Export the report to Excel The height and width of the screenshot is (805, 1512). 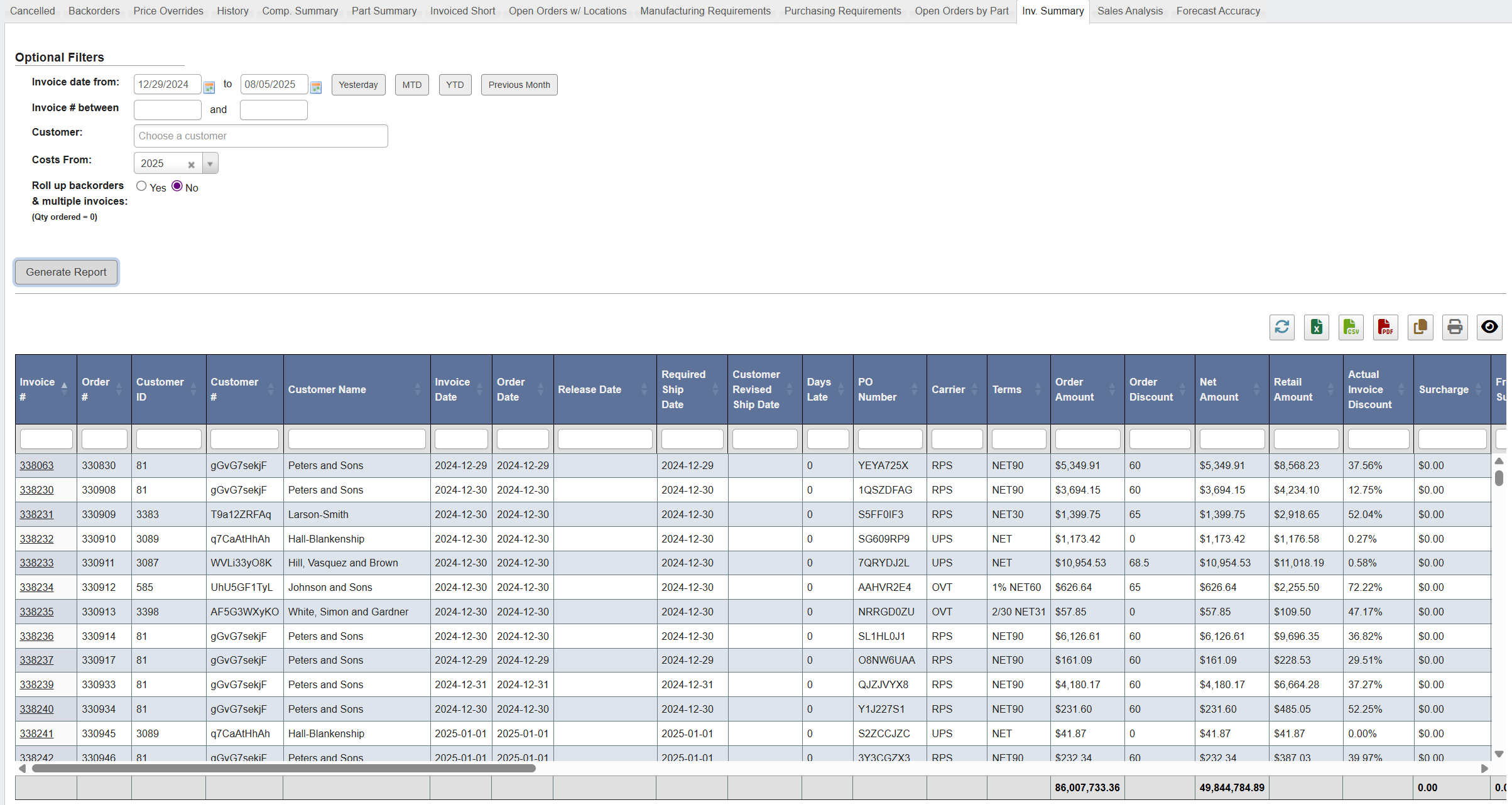[x=1317, y=327]
